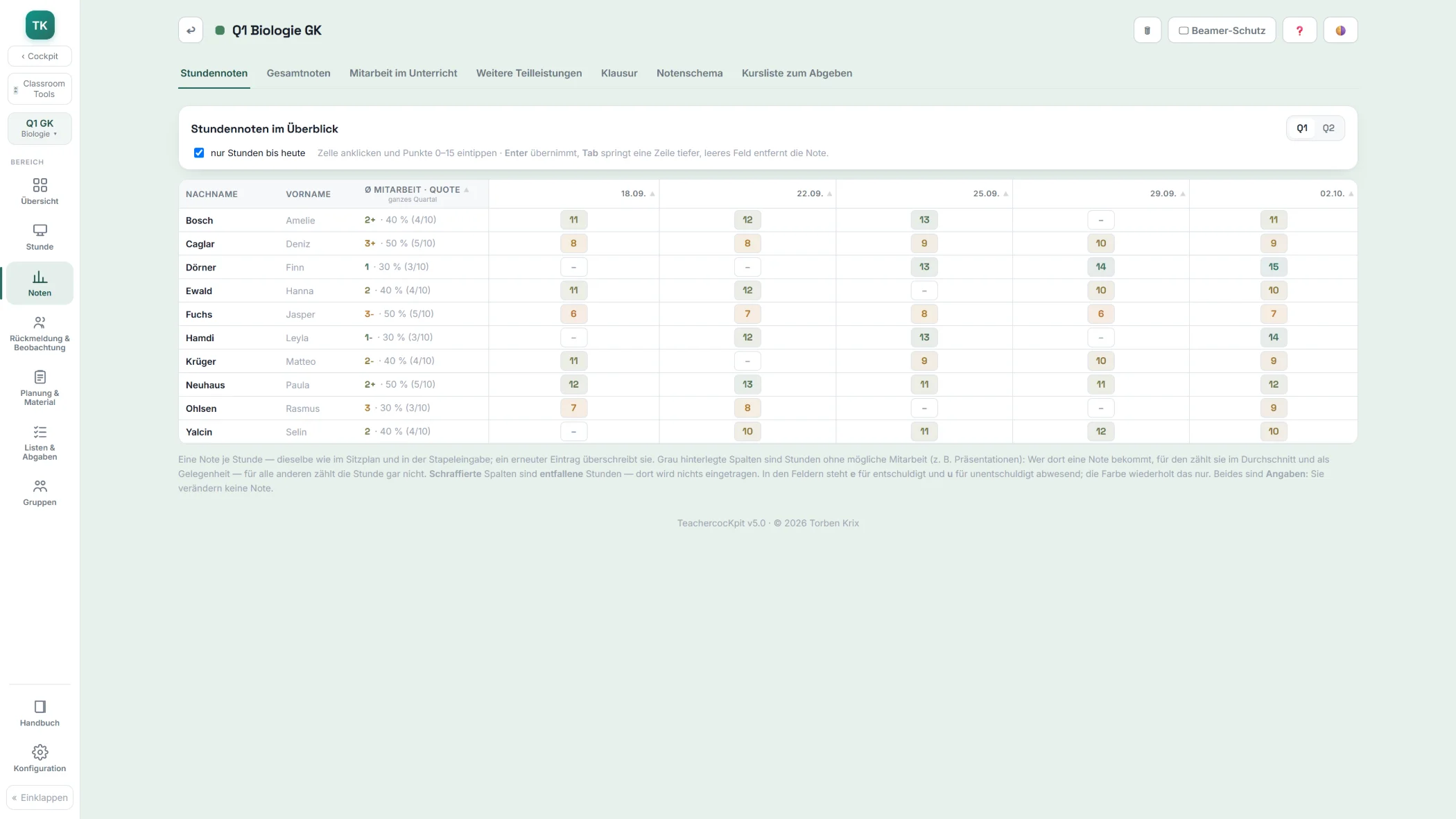Open Classroom Tools in sidebar
This screenshot has width=1456, height=819.
pyautogui.click(x=40, y=89)
